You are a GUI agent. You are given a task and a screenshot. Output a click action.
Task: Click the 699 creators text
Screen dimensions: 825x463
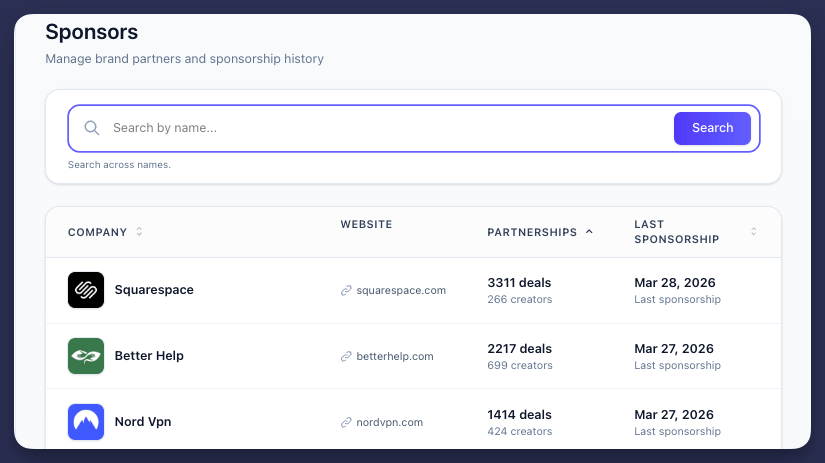point(520,365)
